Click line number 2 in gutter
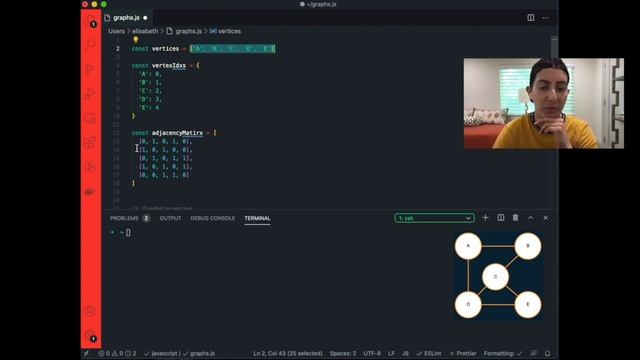 [x=118, y=49]
